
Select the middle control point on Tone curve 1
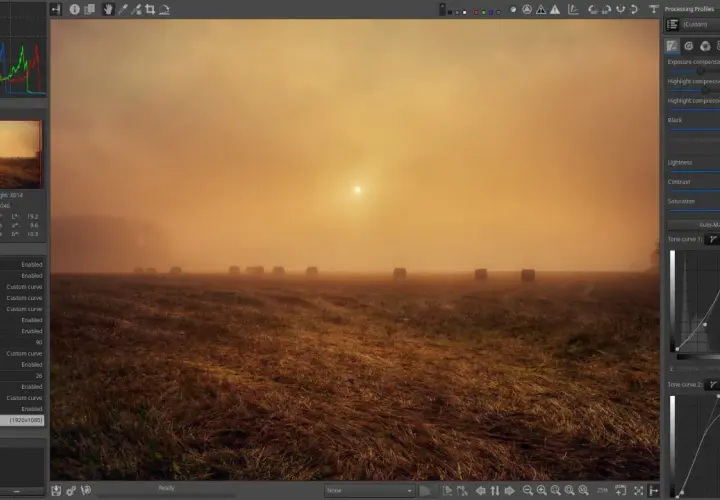tap(705, 325)
